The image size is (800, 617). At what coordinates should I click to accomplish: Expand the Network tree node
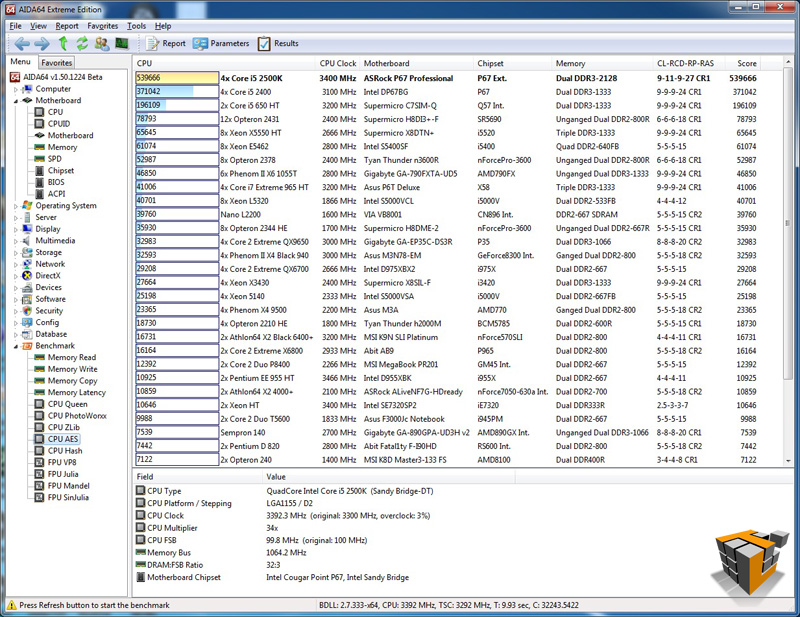[16, 265]
